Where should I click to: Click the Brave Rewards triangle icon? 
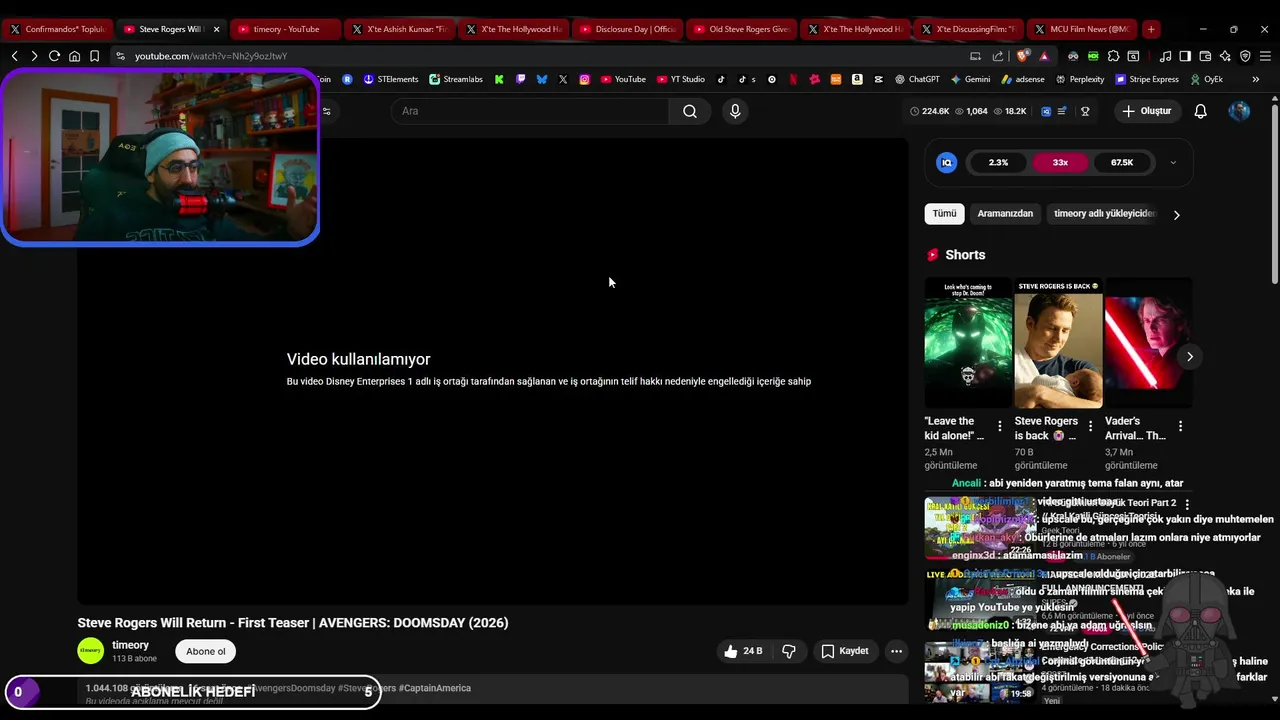[x=1044, y=56]
